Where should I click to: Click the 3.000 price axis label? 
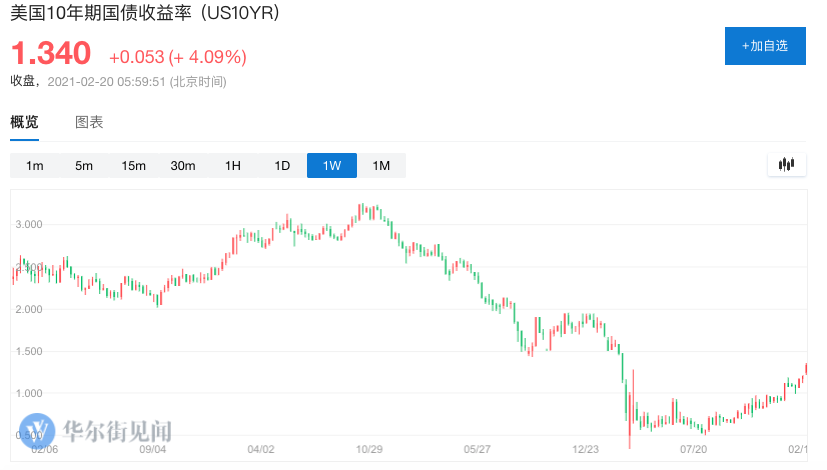point(28,224)
